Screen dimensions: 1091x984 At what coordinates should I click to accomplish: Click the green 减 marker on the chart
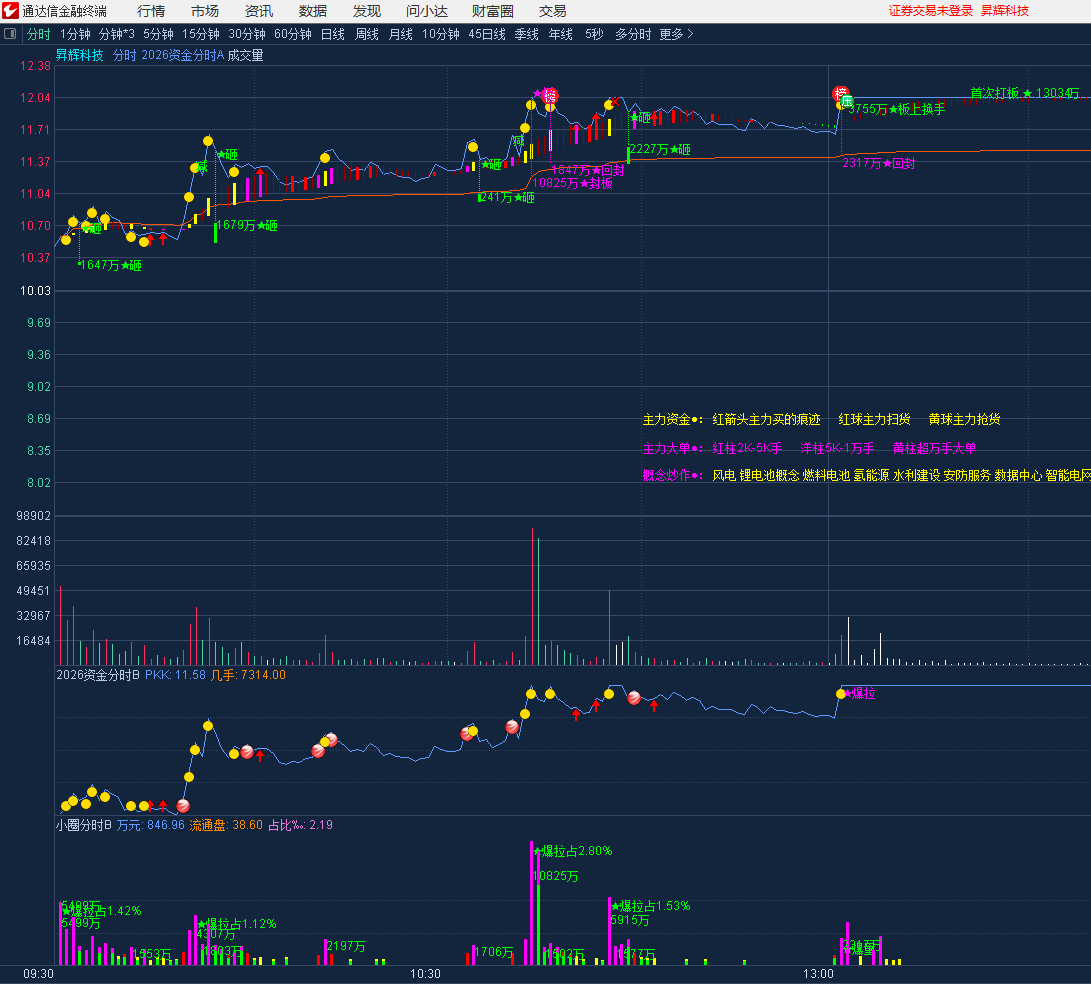point(201,166)
